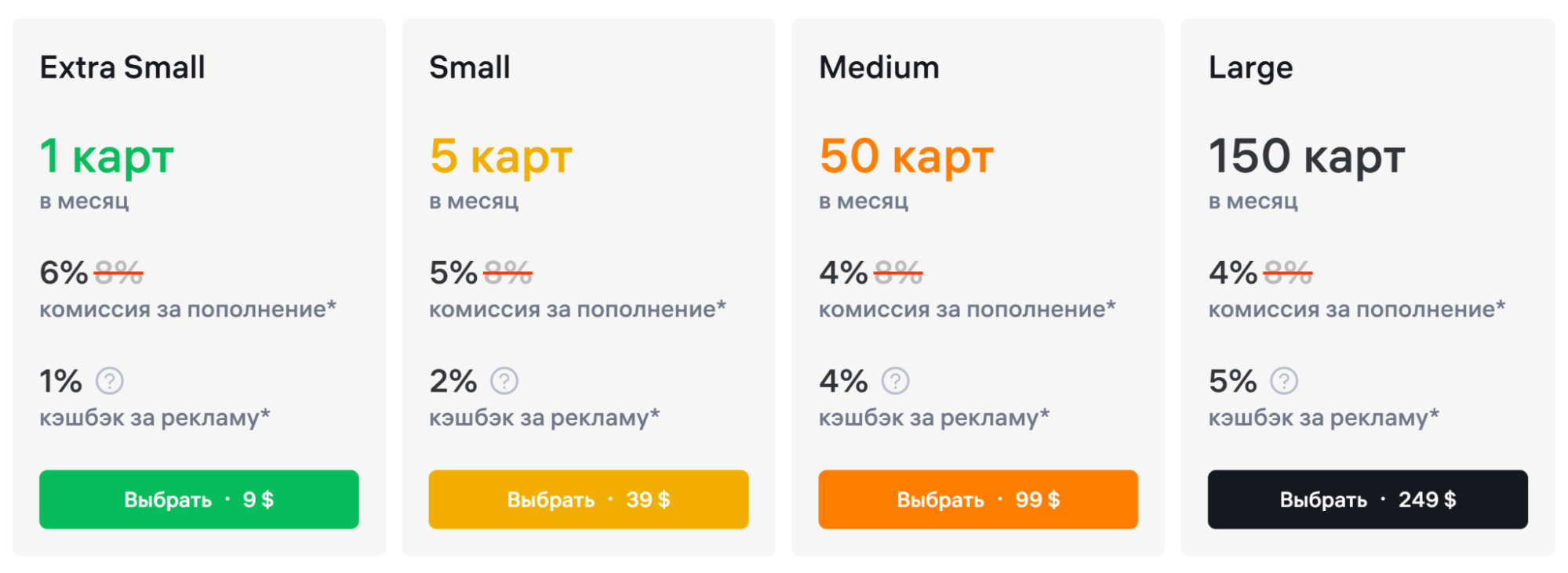Open cashback help icon in Small plan
Viewport: 1568px width, 573px height.
(x=504, y=381)
